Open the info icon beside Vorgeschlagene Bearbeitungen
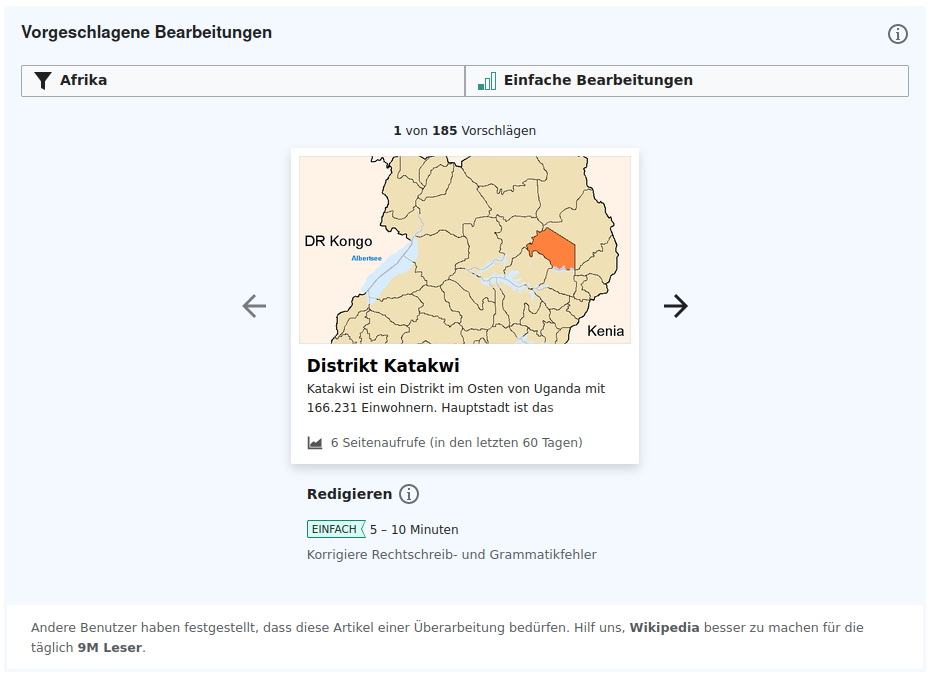This screenshot has width=932, height=679. click(x=898, y=34)
